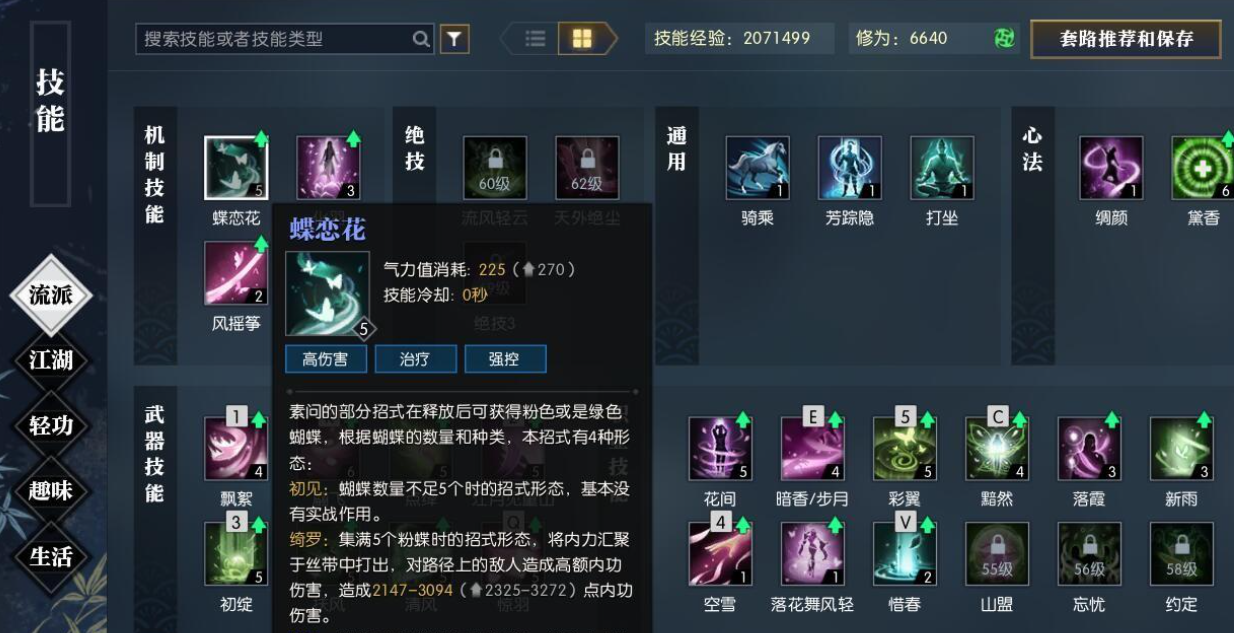Viewport: 1234px width, 633px height.
Task: Choose the 打坐 meditation skill icon
Action: pos(942,168)
